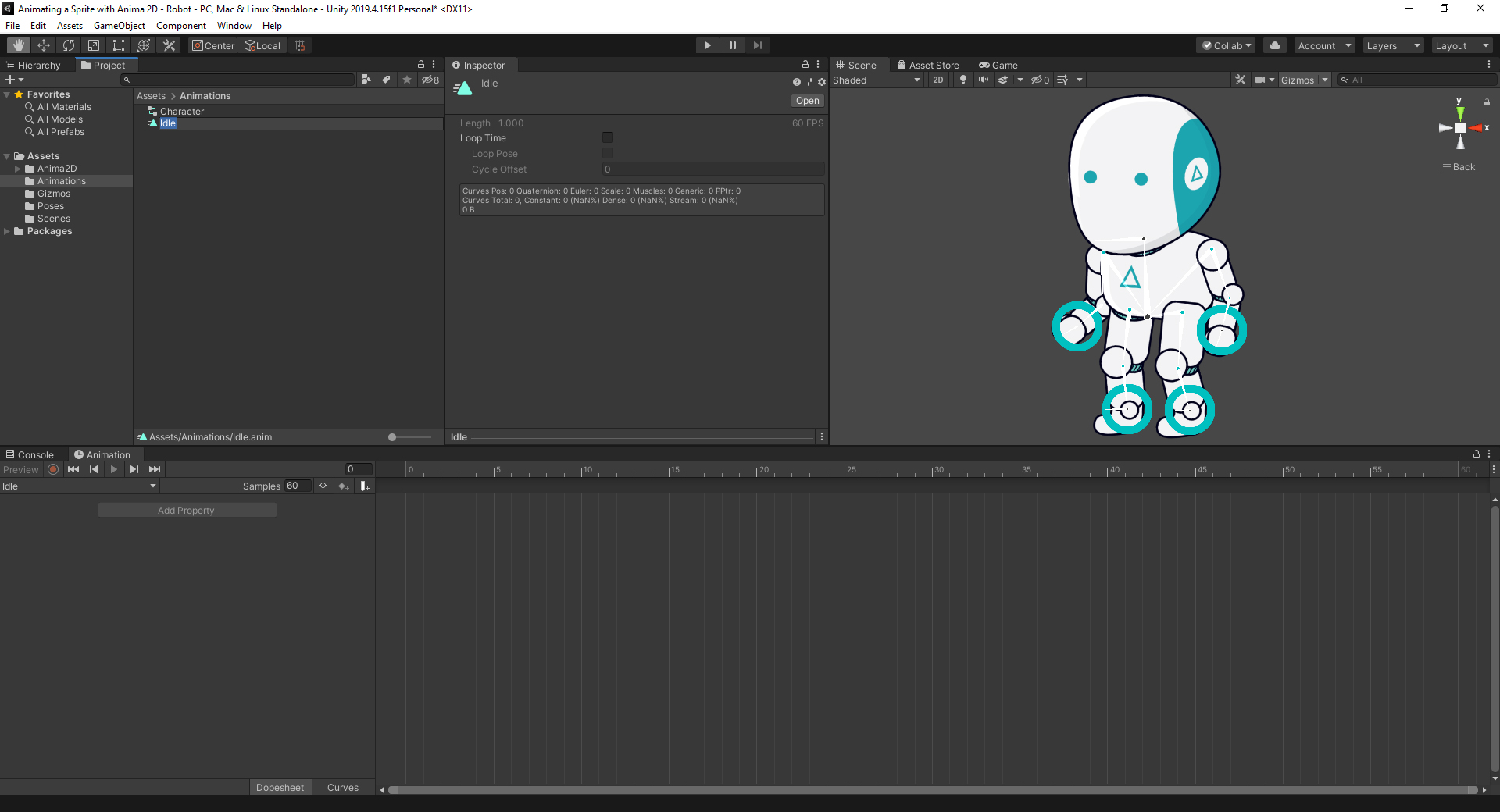
Task: Toggle scene lighting in the Scene view
Action: 962,80
